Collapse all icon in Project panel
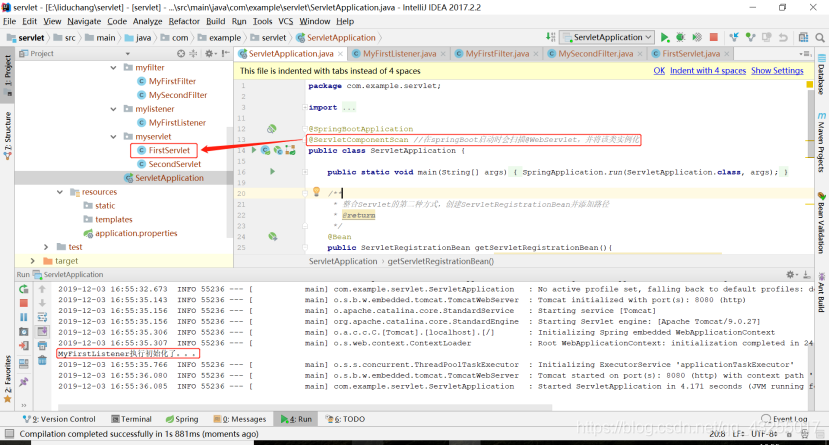This screenshot has height=446, width=830. [193, 53]
